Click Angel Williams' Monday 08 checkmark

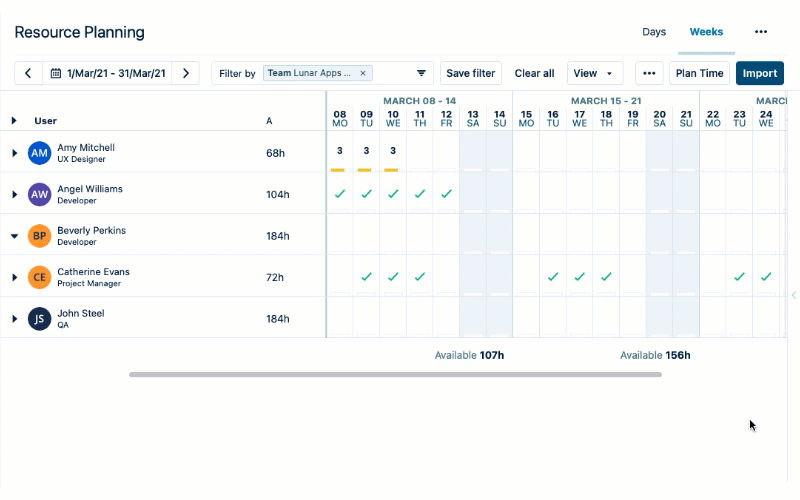[339, 194]
